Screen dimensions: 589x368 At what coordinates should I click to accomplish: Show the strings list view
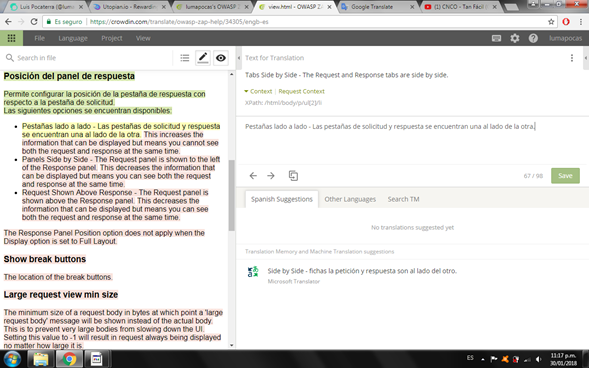pyautogui.click(x=184, y=58)
